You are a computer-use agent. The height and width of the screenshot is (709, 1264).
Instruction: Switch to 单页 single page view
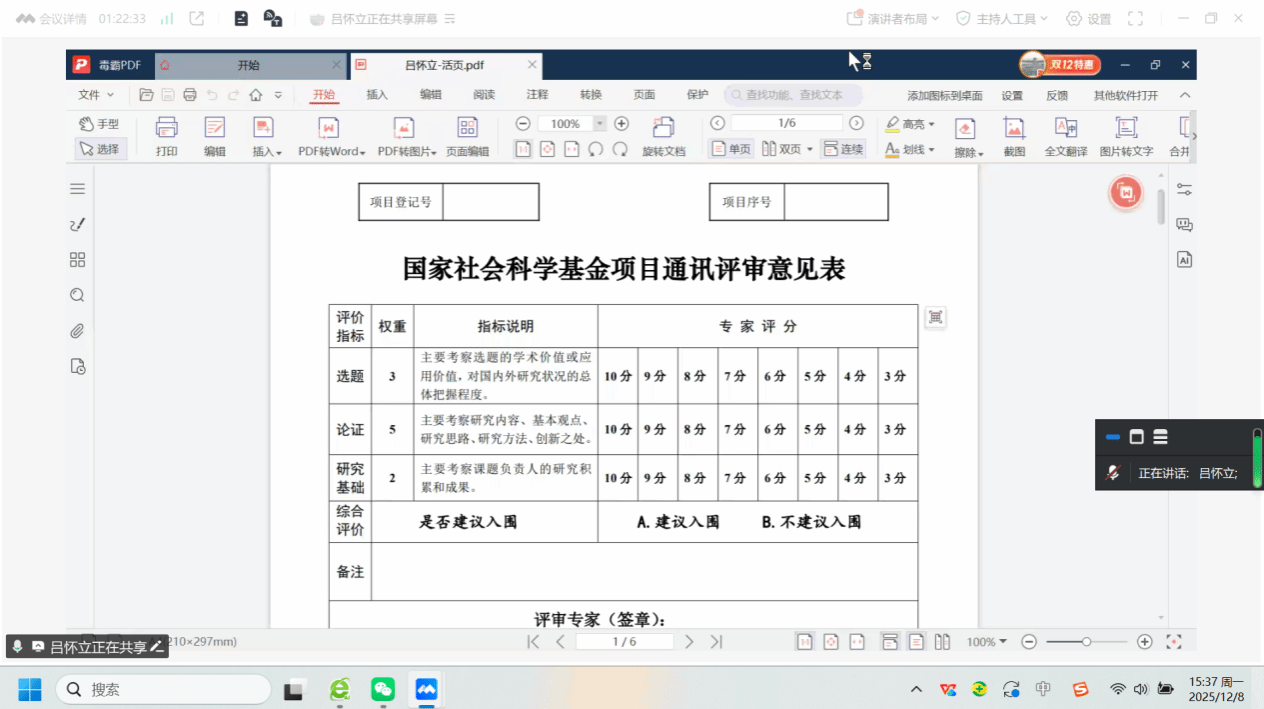pyautogui.click(x=731, y=149)
